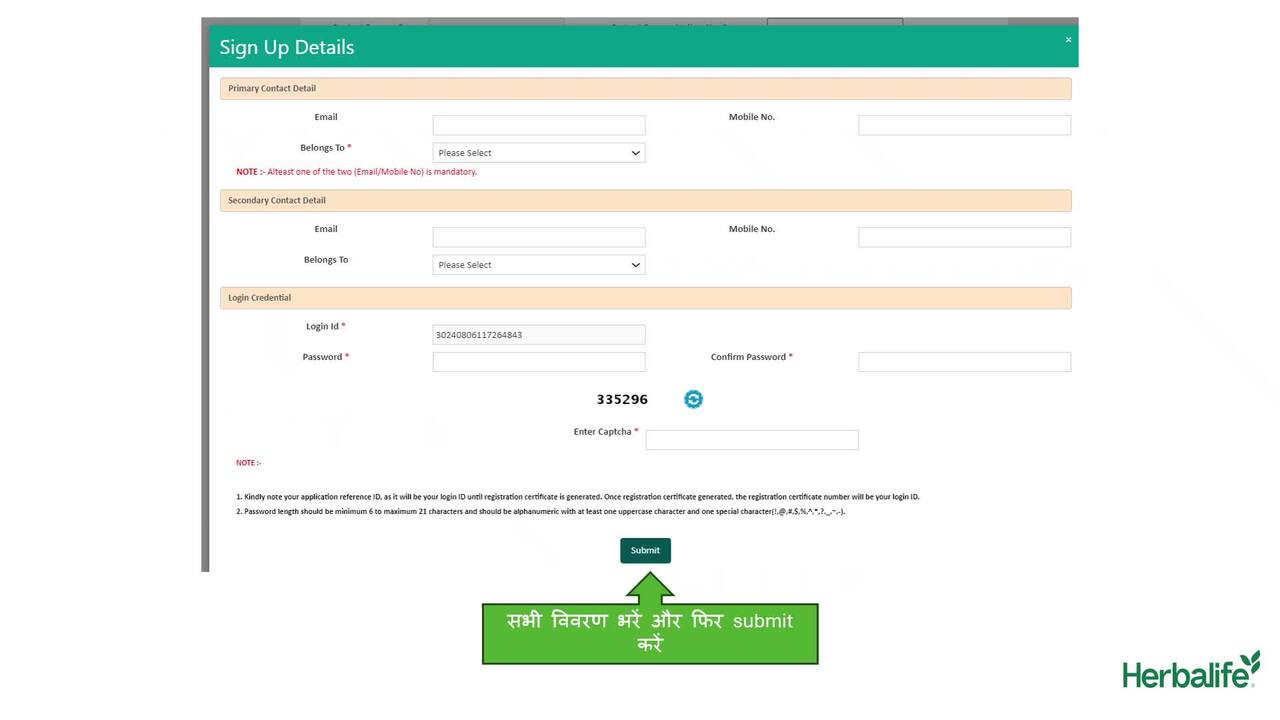Click the Enter Captcha input field

[751, 440]
